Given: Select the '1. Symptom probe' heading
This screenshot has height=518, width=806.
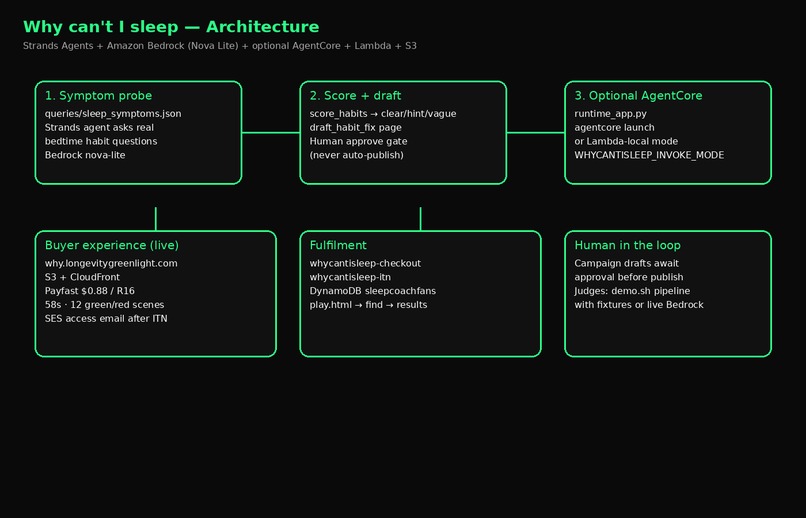Looking at the screenshot, I should point(98,96).
